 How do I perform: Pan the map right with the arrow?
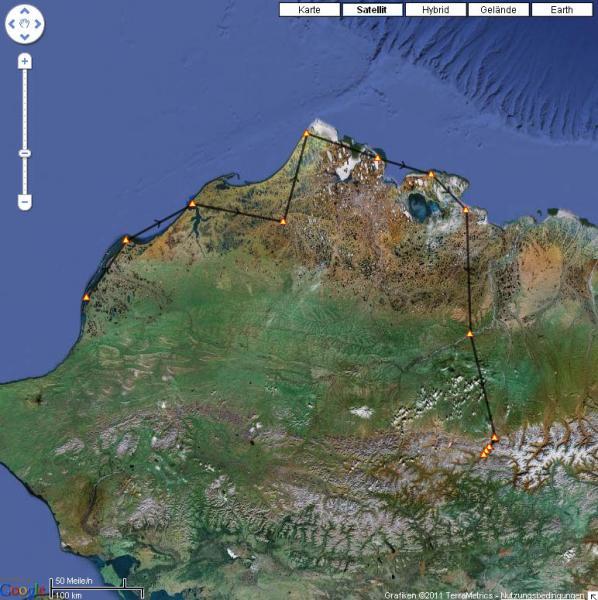click(x=37, y=24)
